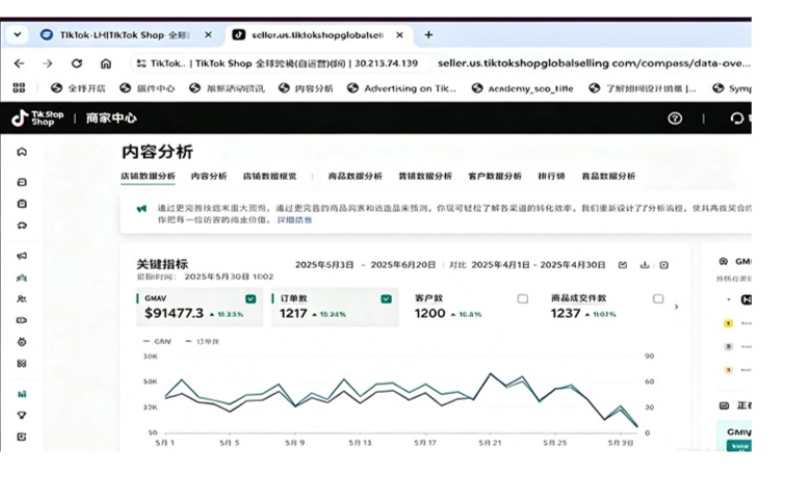Click the 5月 9 label on chart axis

[295, 443]
